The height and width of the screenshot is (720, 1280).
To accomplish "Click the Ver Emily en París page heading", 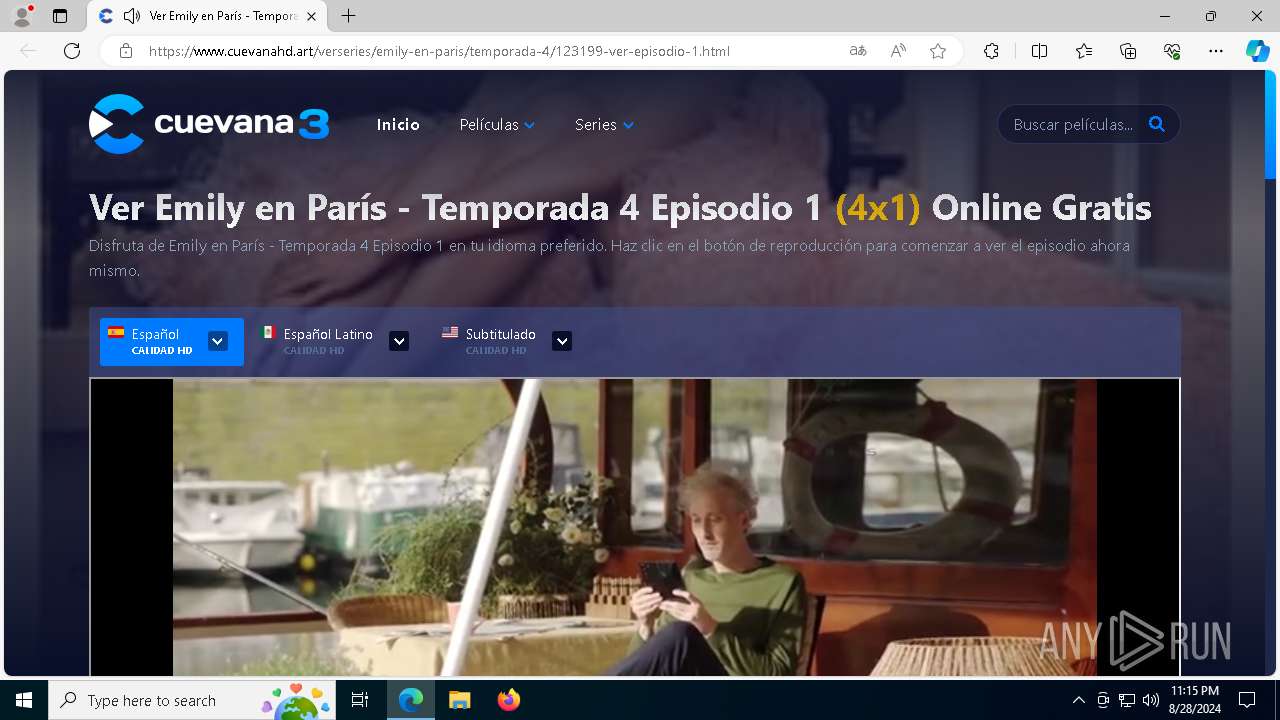I will [x=620, y=208].
